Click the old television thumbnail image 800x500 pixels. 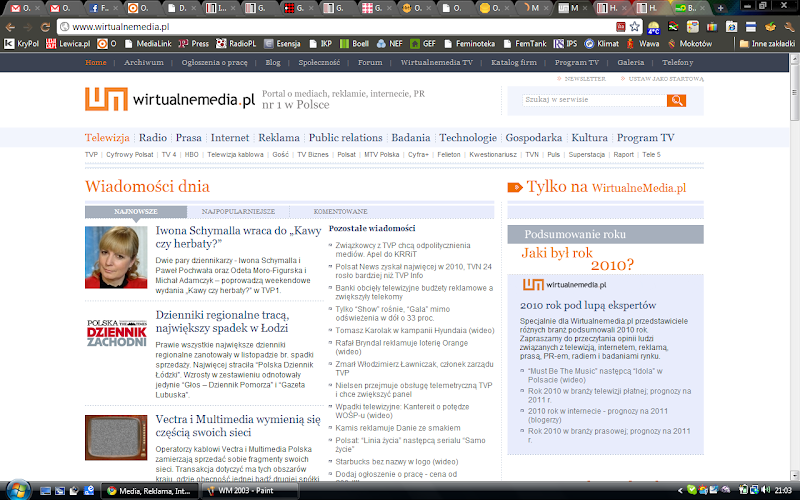pos(116,438)
